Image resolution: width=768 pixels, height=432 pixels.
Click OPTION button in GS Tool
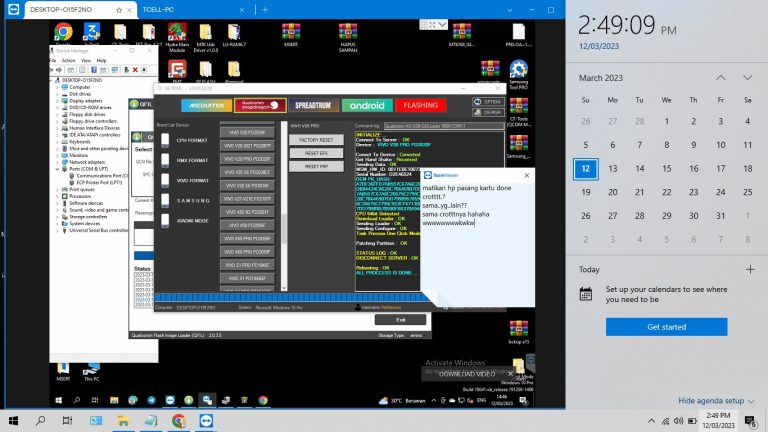pos(488,102)
